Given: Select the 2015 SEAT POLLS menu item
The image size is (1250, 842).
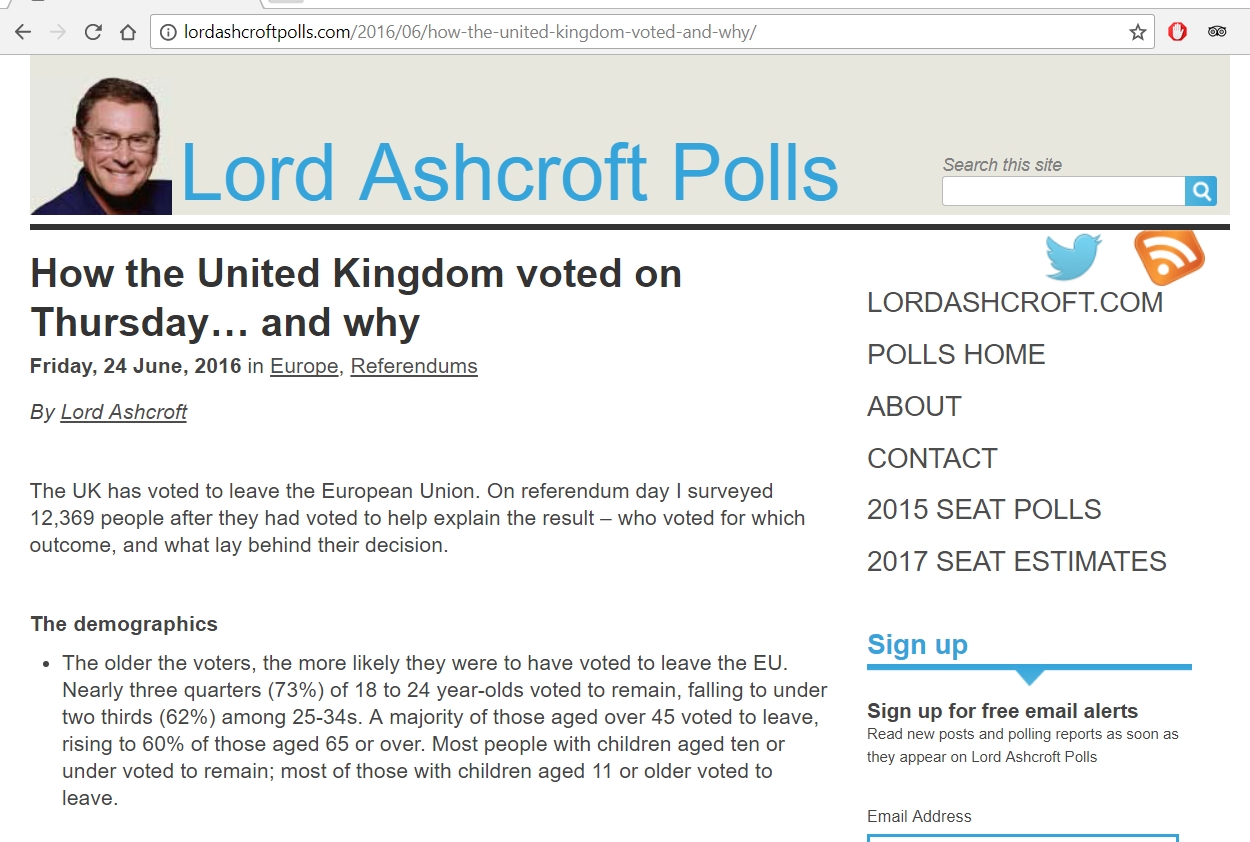Looking at the screenshot, I should pos(984,510).
